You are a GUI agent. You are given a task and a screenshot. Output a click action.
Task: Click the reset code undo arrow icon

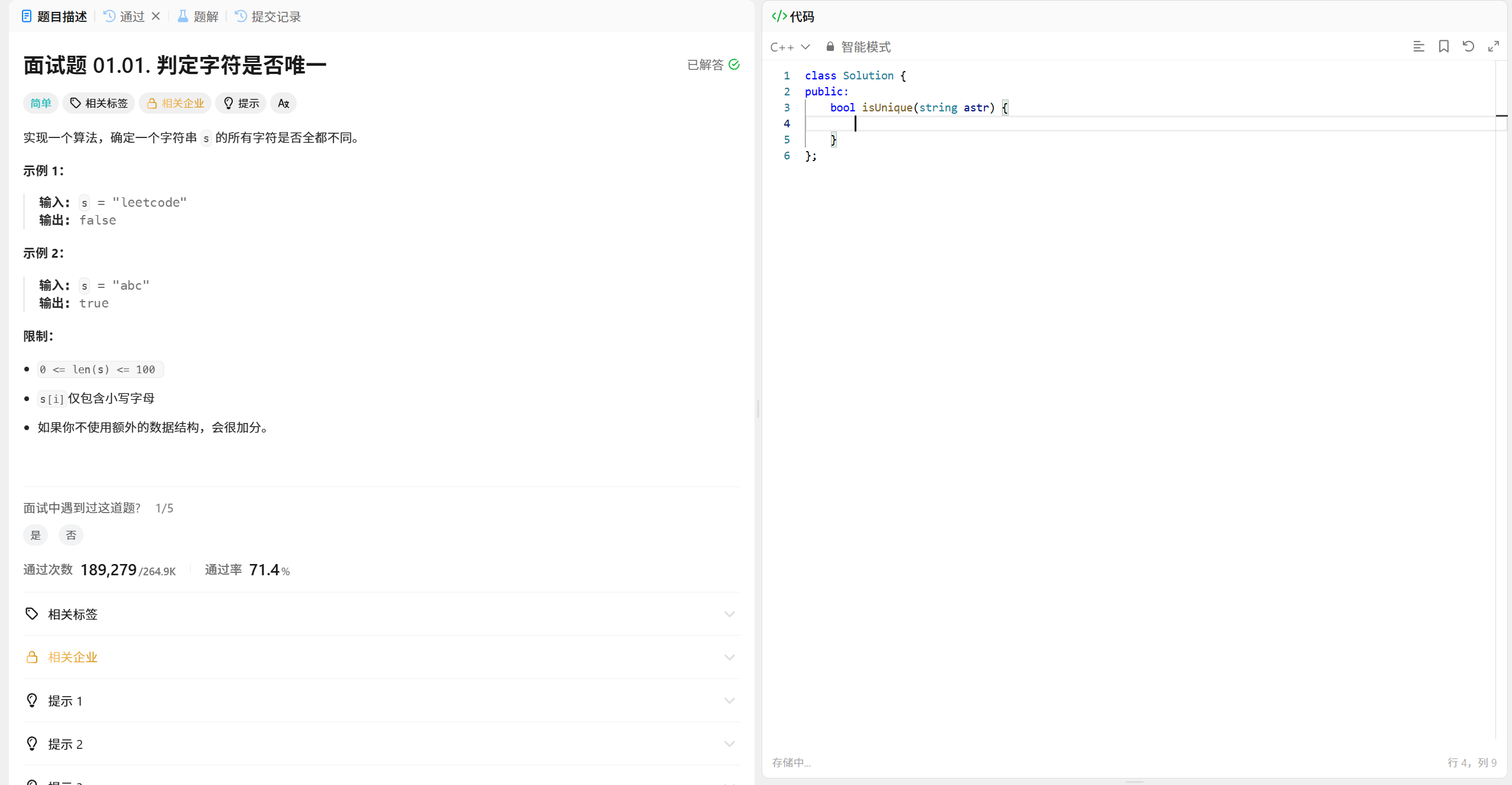pyautogui.click(x=1468, y=46)
